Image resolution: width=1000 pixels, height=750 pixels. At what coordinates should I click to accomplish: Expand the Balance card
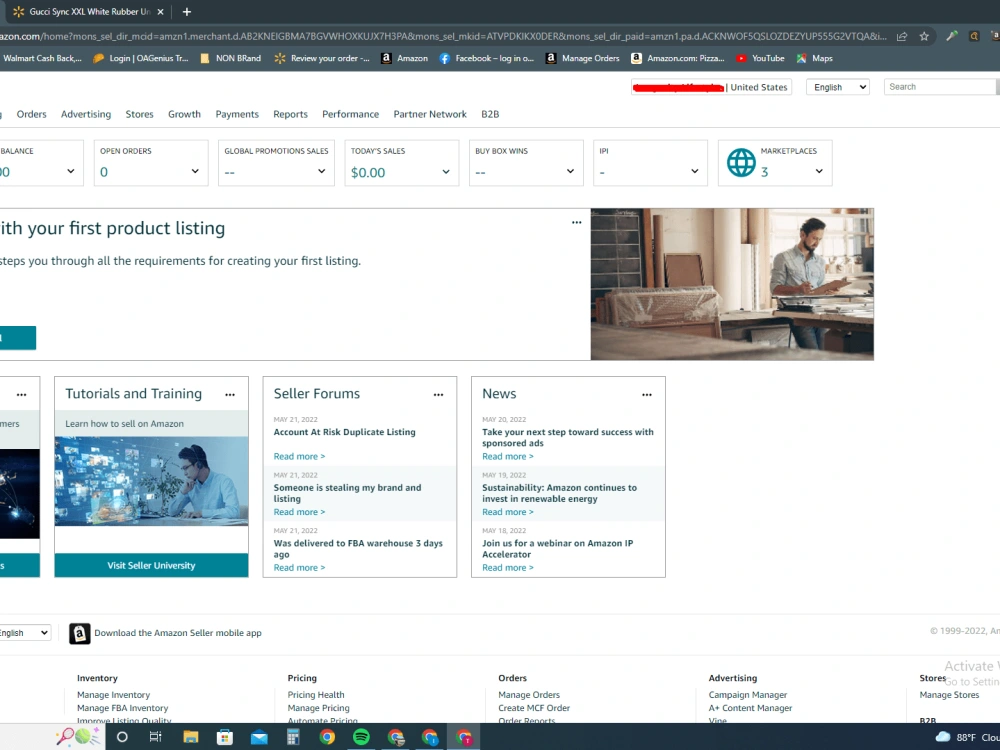click(71, 171)
